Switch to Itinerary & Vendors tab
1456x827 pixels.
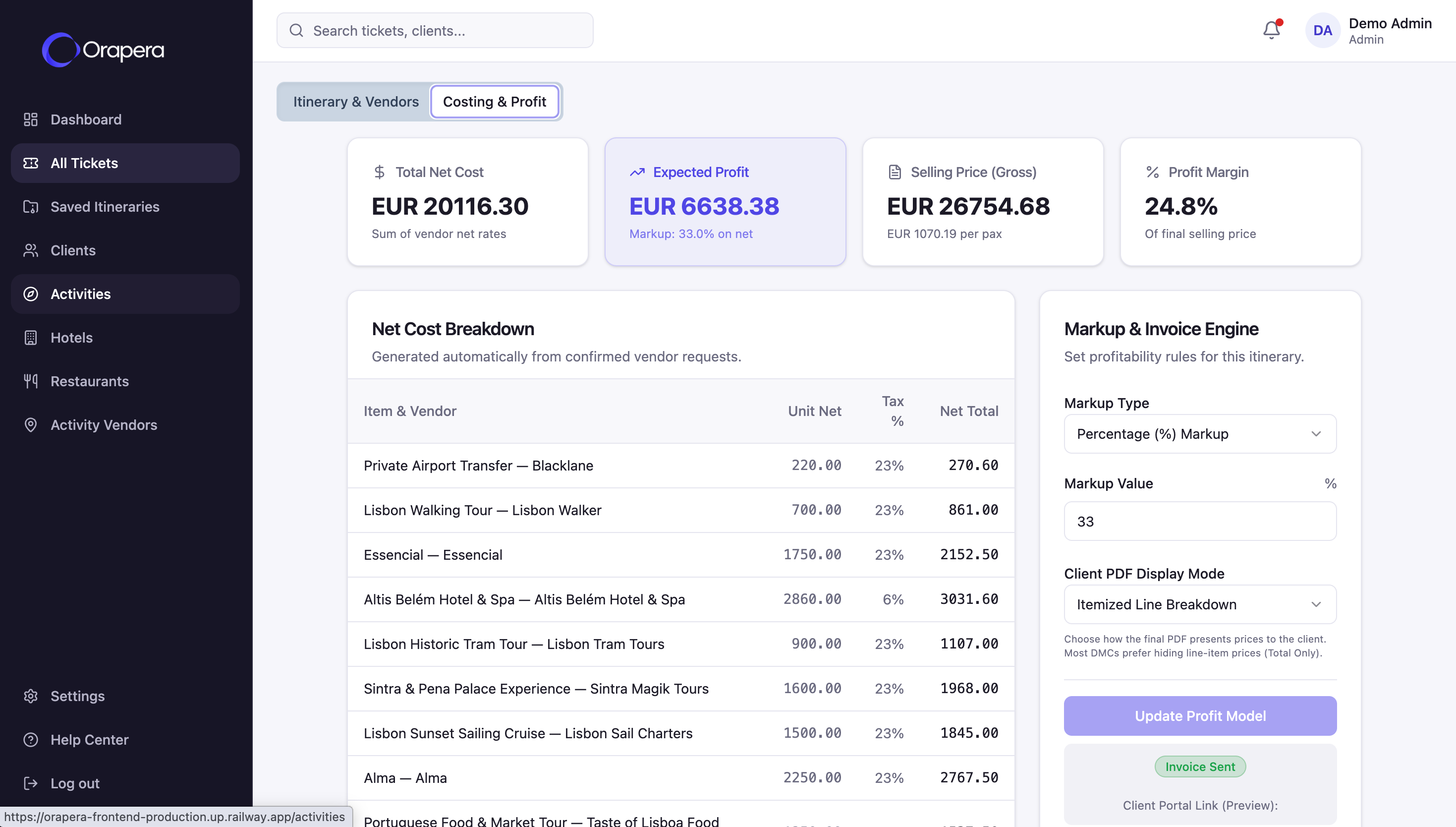coord(355,102)
